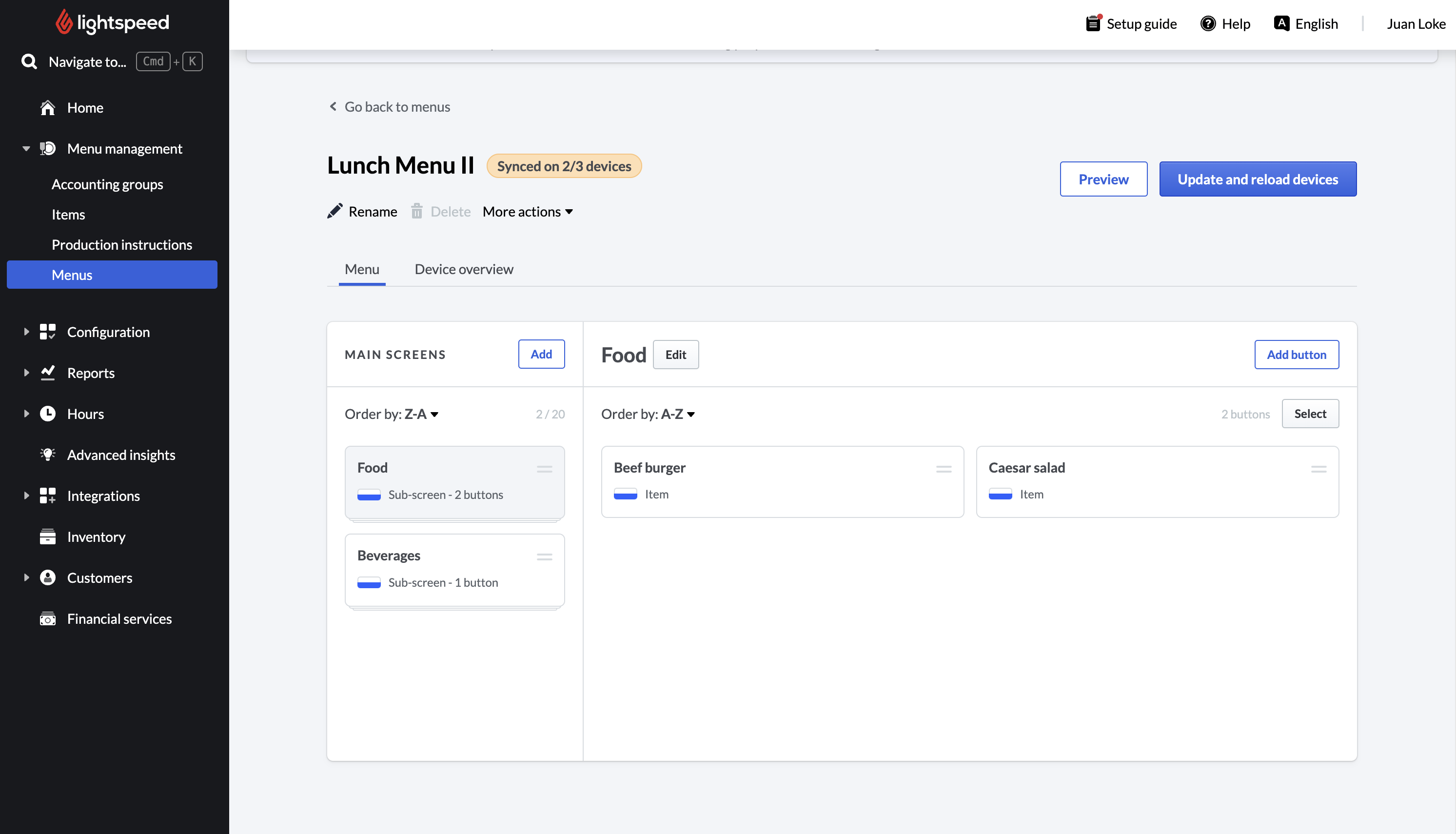Click the Edit button next to Food
Image resolution: width=1456 pixels, height=834 pixels.
(x=676, y=355)
